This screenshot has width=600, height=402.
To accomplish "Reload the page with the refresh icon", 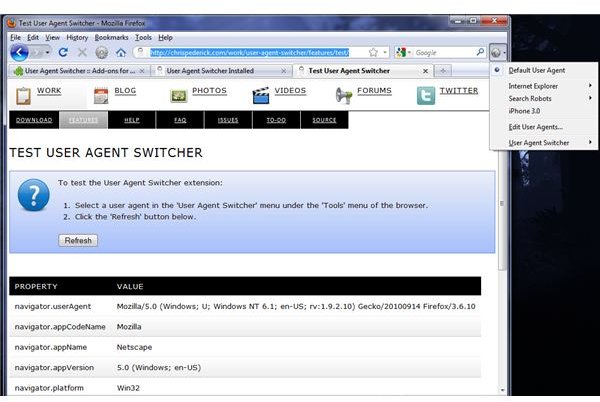I will [x=63, y=52].
